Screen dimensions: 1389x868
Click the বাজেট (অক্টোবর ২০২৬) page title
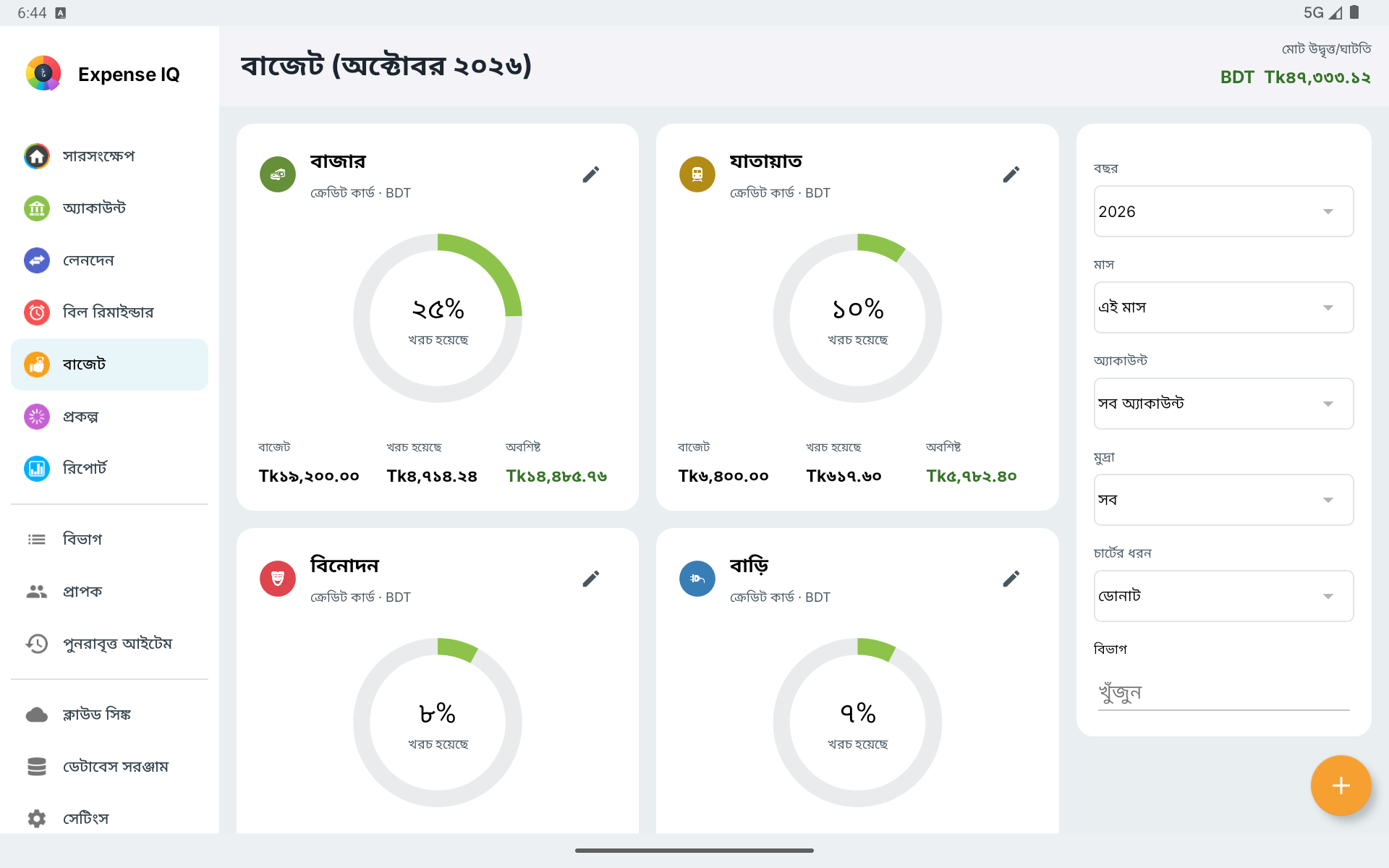pos(386,66)
